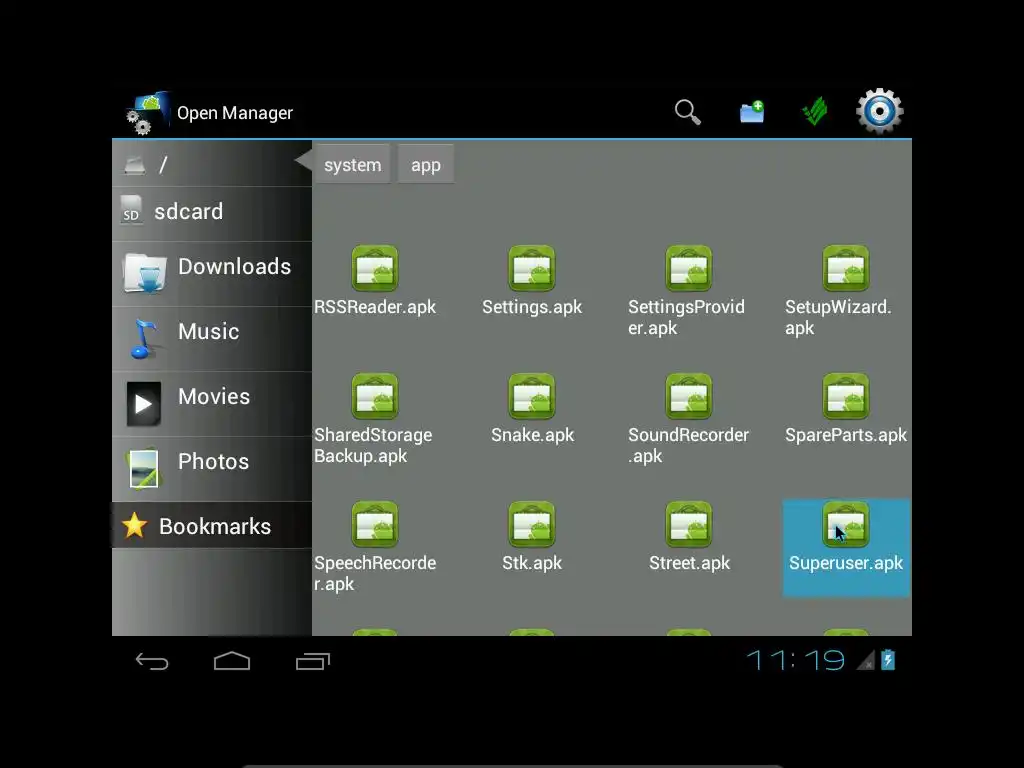Tap the 11:19 clock in status bar
Screen dimensions: 1024x768
795,660
